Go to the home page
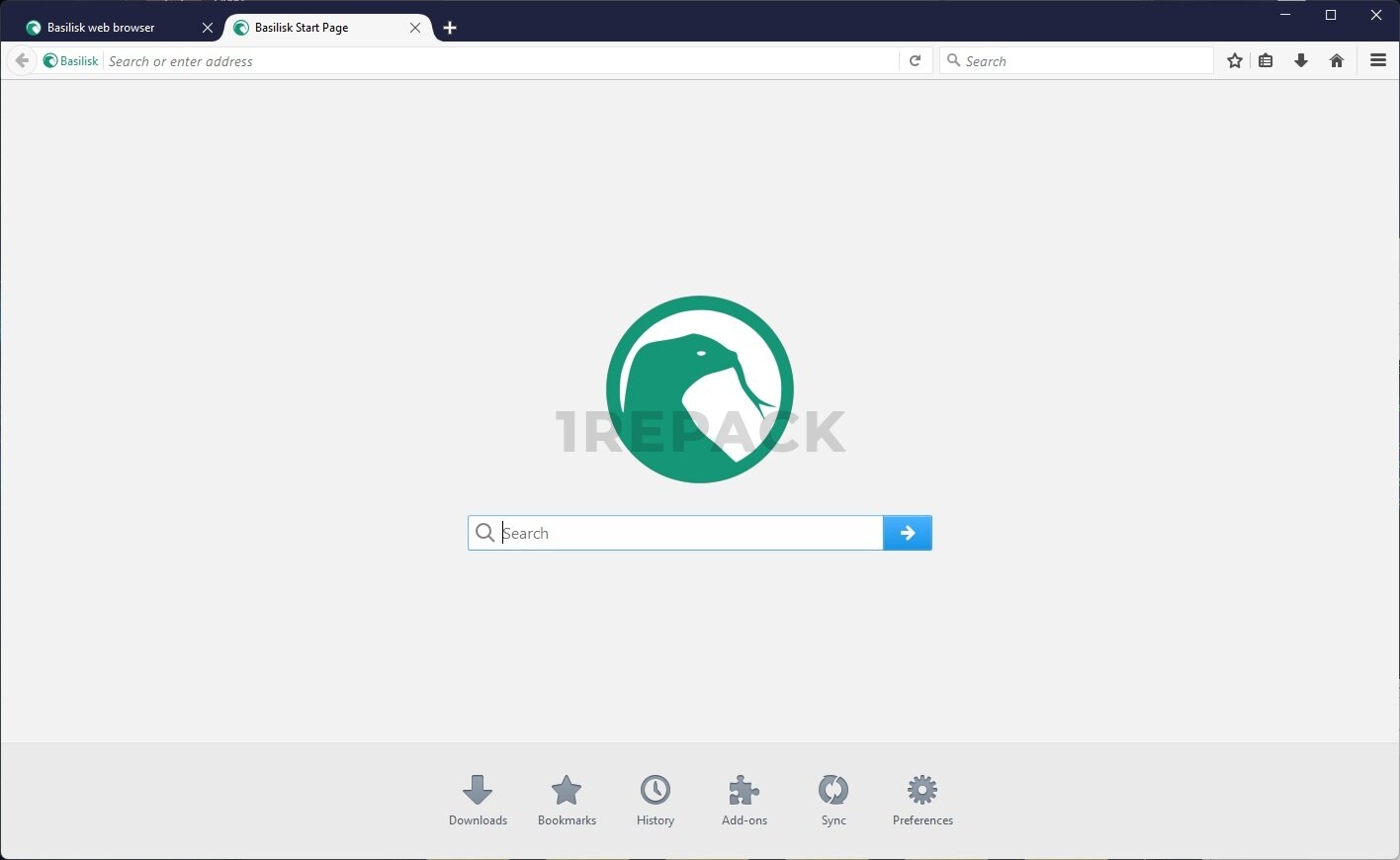The height and width of the screenshot is (860, 1400). pos(1337,60)
